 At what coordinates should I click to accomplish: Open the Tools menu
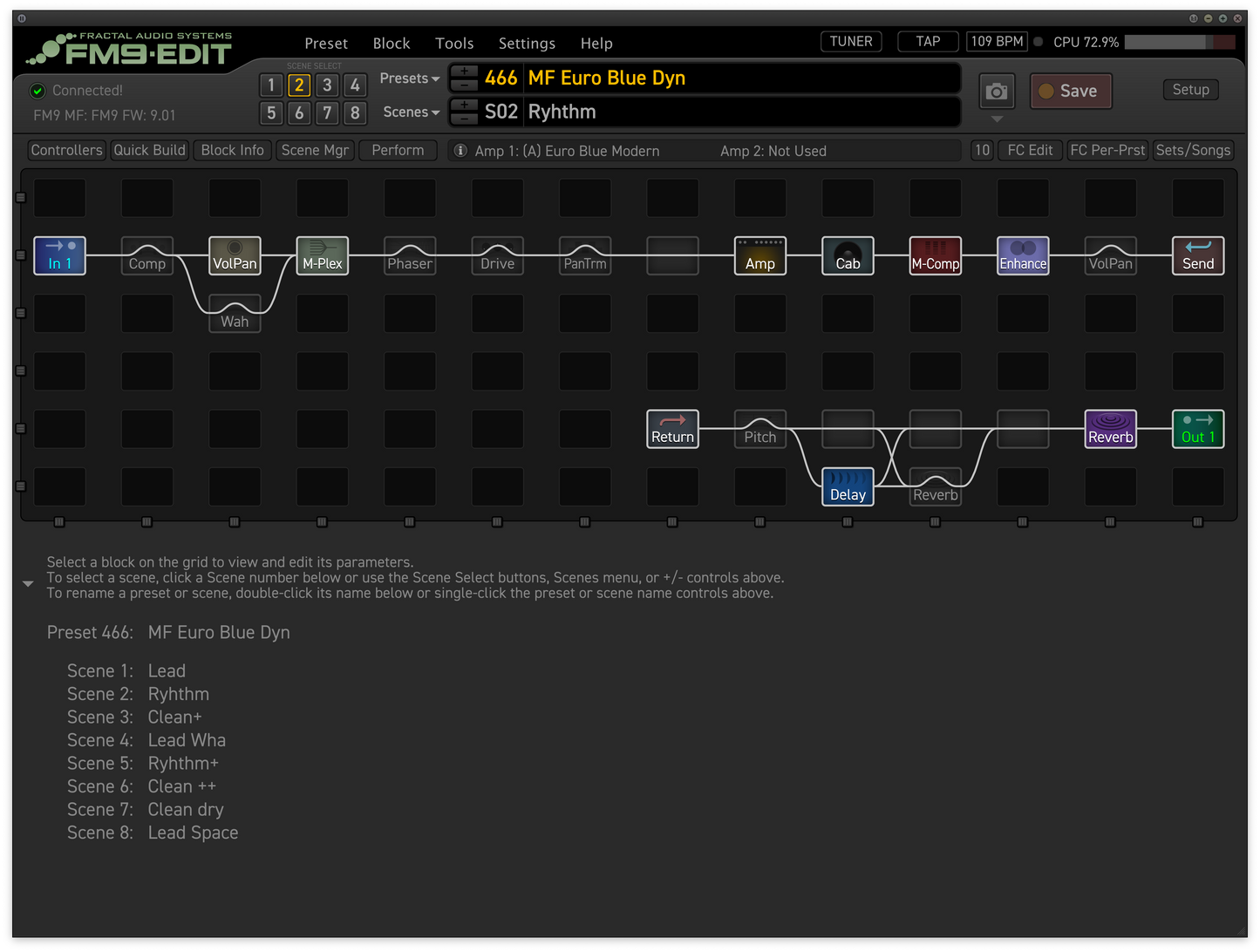click(454, 43)
